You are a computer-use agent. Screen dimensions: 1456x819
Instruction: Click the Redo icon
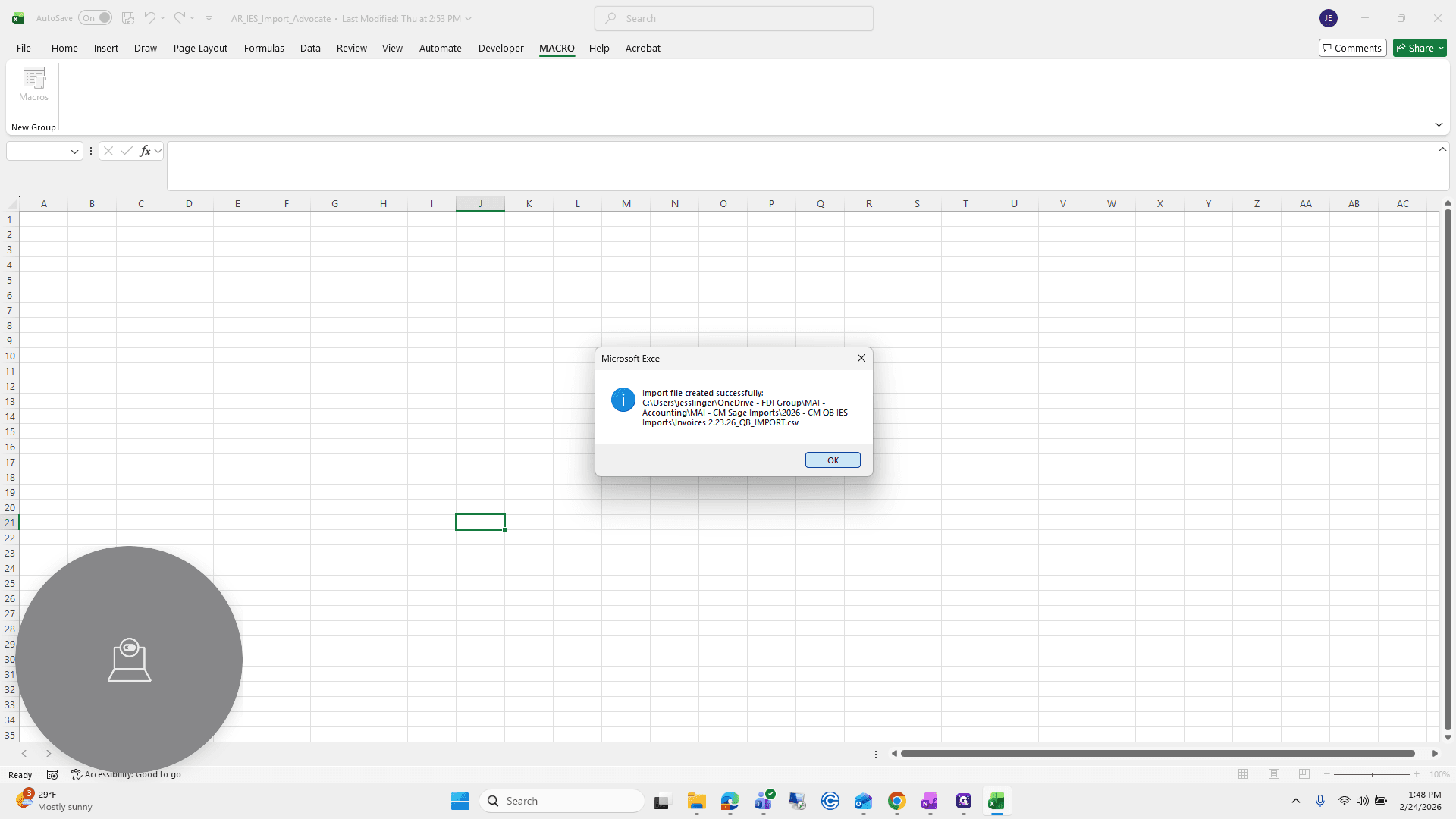click(x=179, y=17)
